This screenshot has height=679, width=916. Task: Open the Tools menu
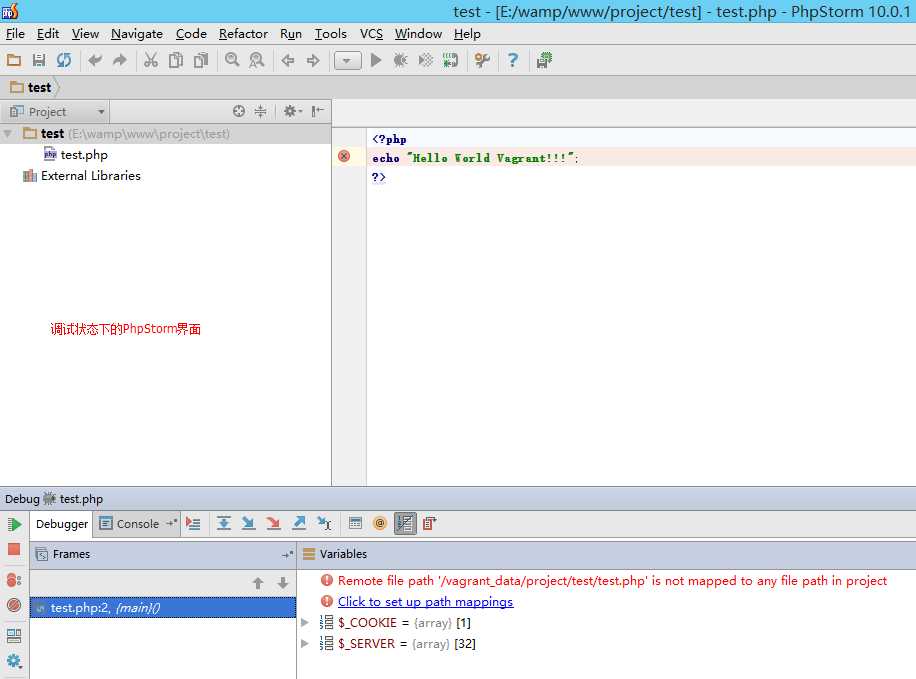click(x=331, y=34)
